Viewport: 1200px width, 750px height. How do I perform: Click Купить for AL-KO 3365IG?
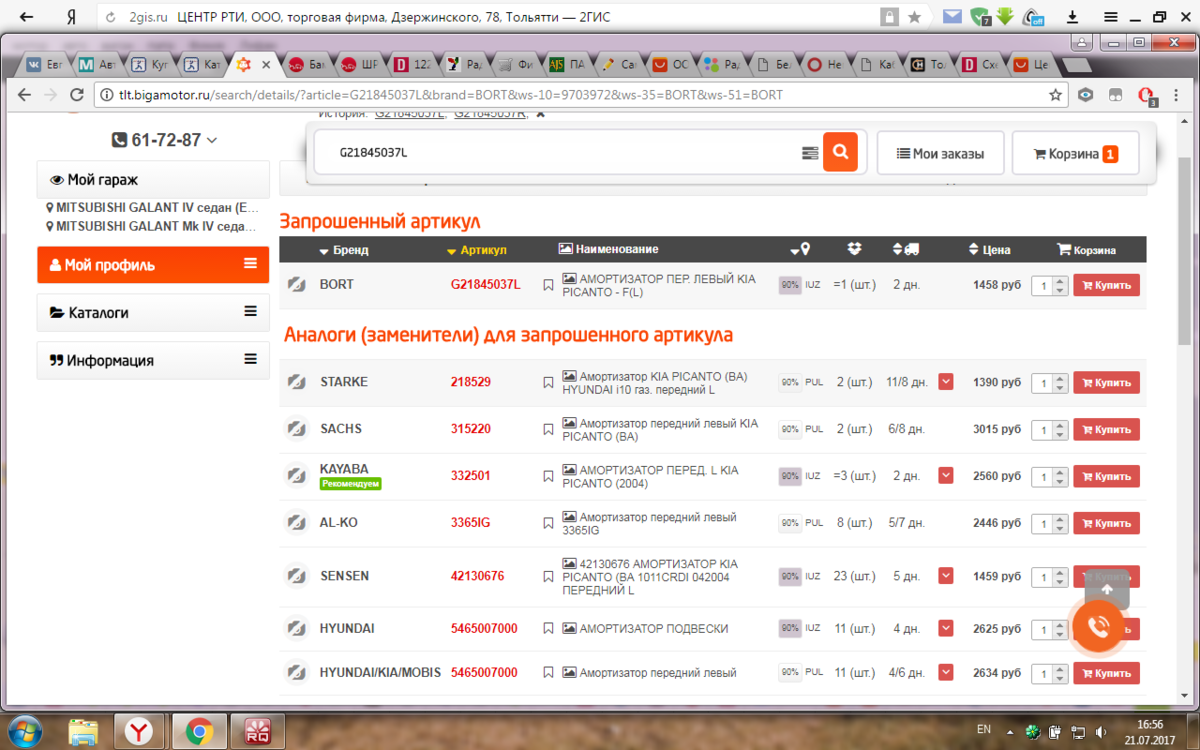[1106, 523]
